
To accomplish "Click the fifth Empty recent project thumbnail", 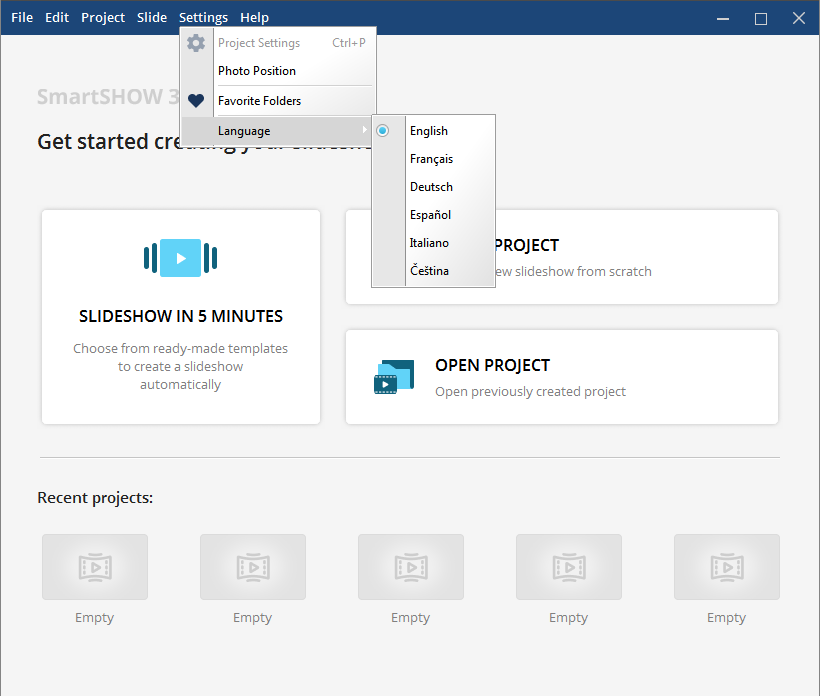I will pyautogui.click(x=726, y=567).
